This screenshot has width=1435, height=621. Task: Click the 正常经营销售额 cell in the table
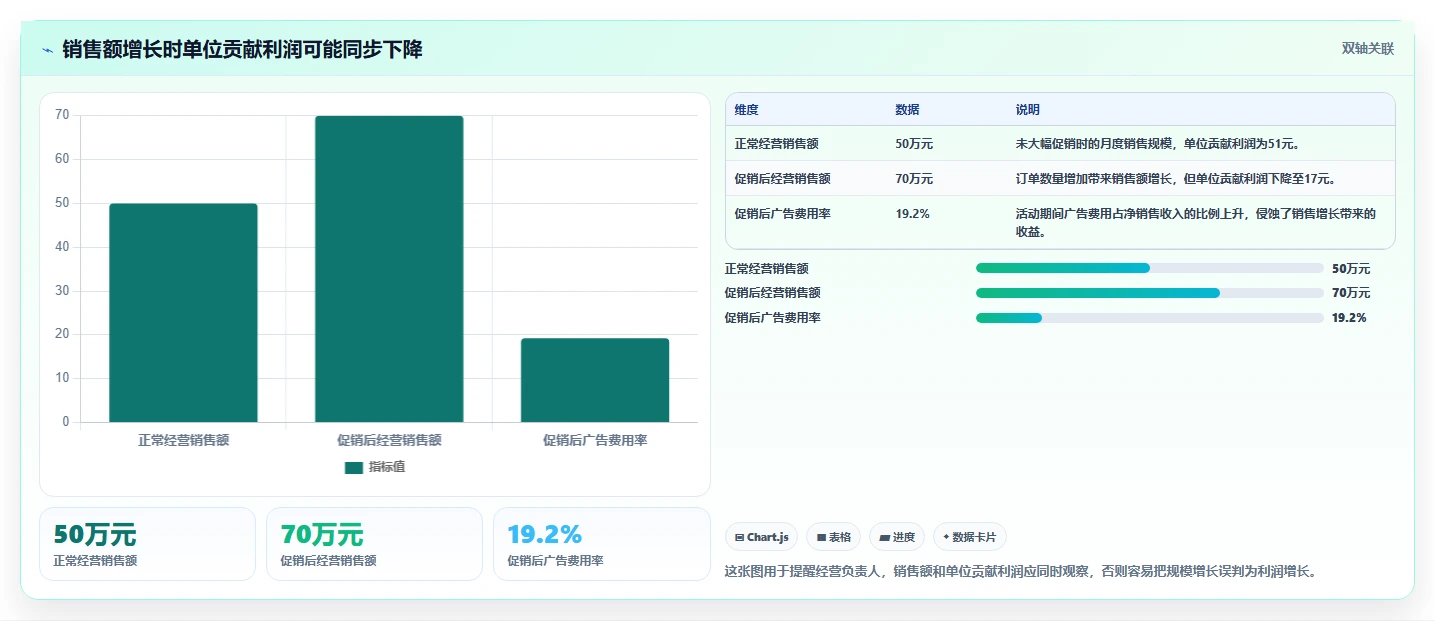click(x=776, y=144)
